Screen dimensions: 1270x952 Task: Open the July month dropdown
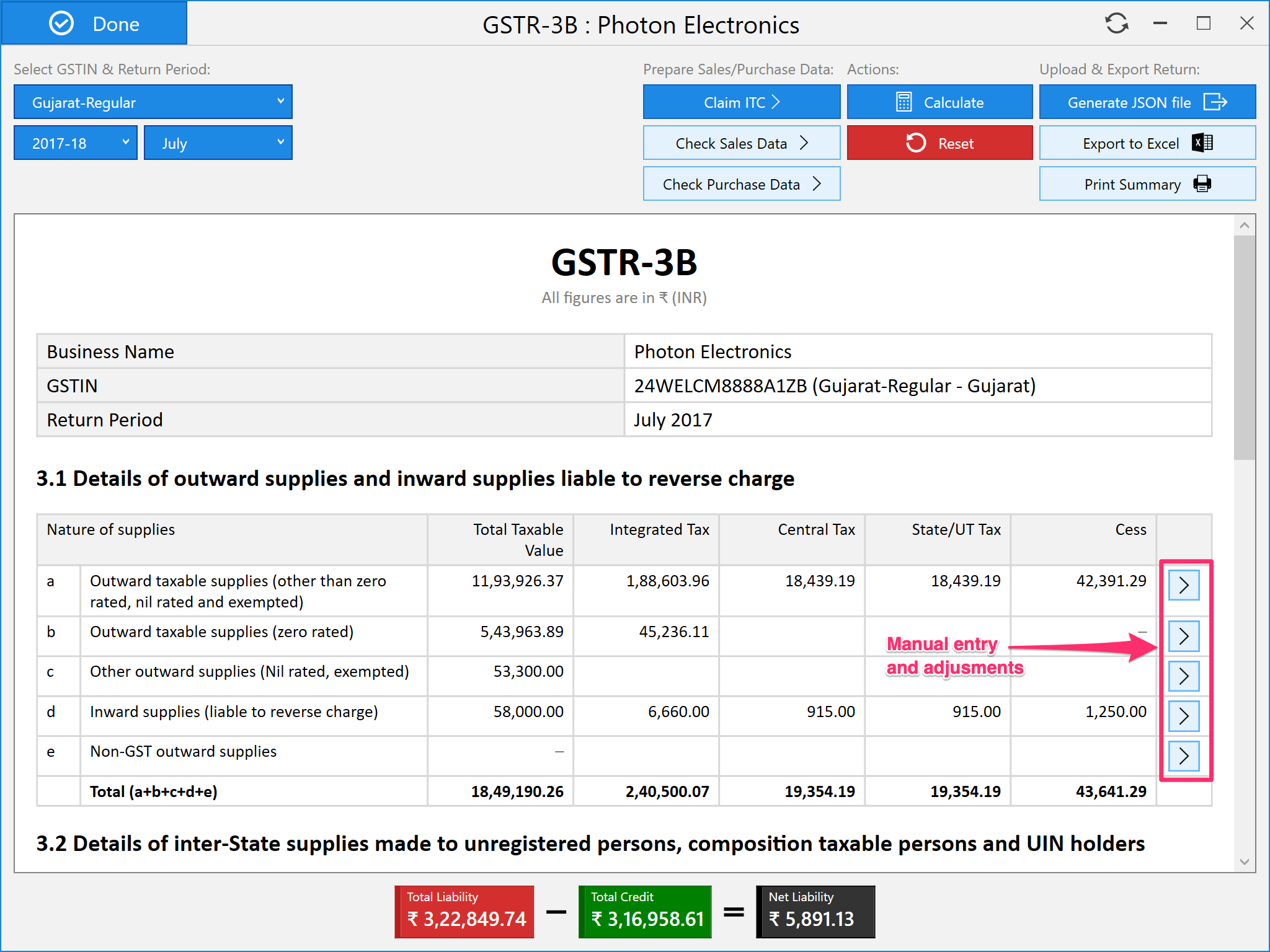(x=218, y=143)
